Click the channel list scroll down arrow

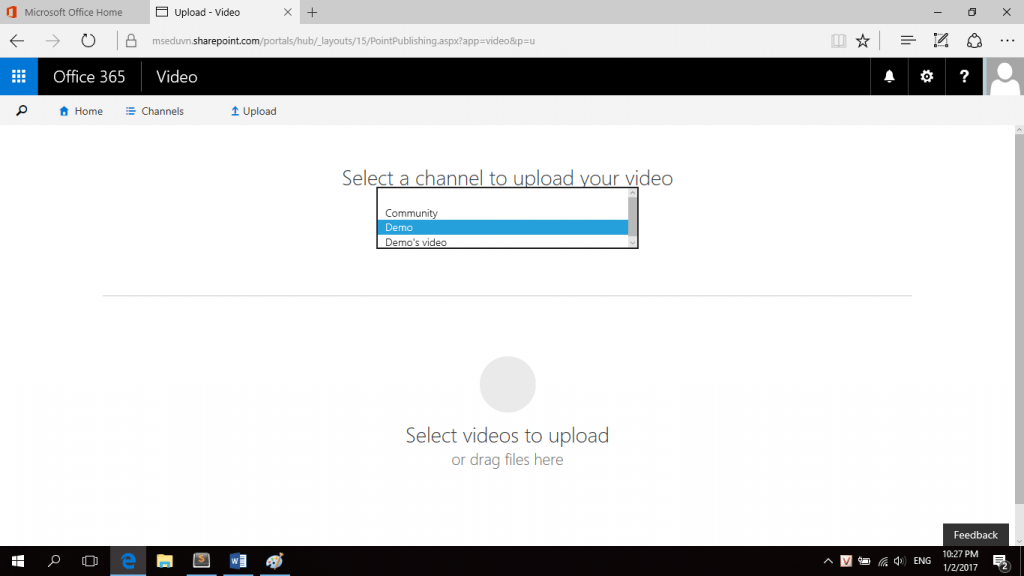632,243
